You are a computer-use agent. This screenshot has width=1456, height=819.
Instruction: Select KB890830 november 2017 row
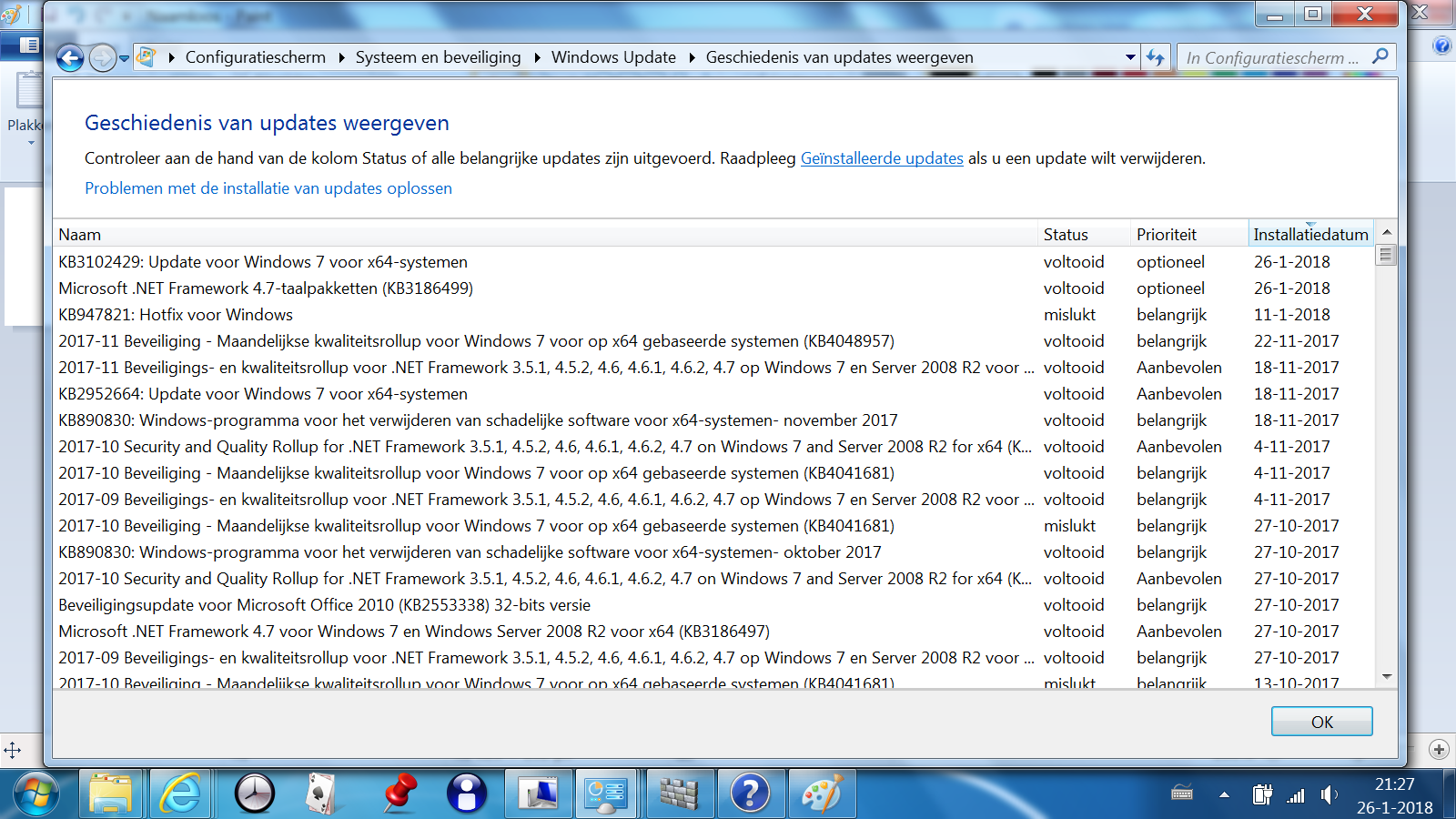click(713, 420)
